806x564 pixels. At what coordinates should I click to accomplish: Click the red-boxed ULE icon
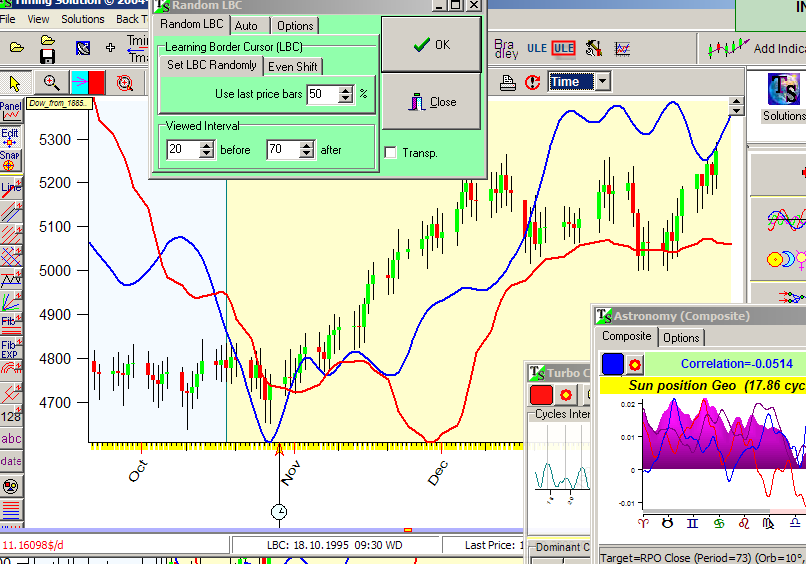[x=563, y=47]
